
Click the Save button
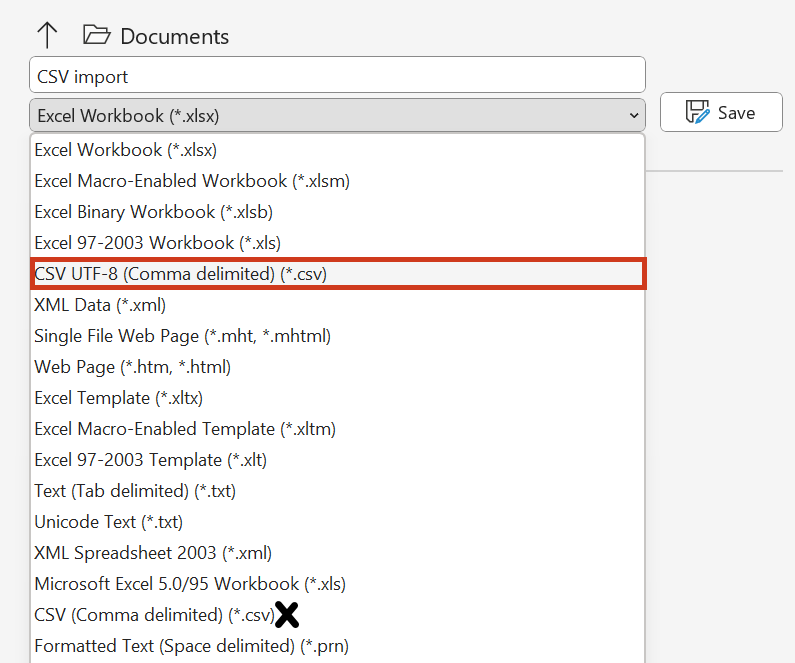[x=721, y=112]
